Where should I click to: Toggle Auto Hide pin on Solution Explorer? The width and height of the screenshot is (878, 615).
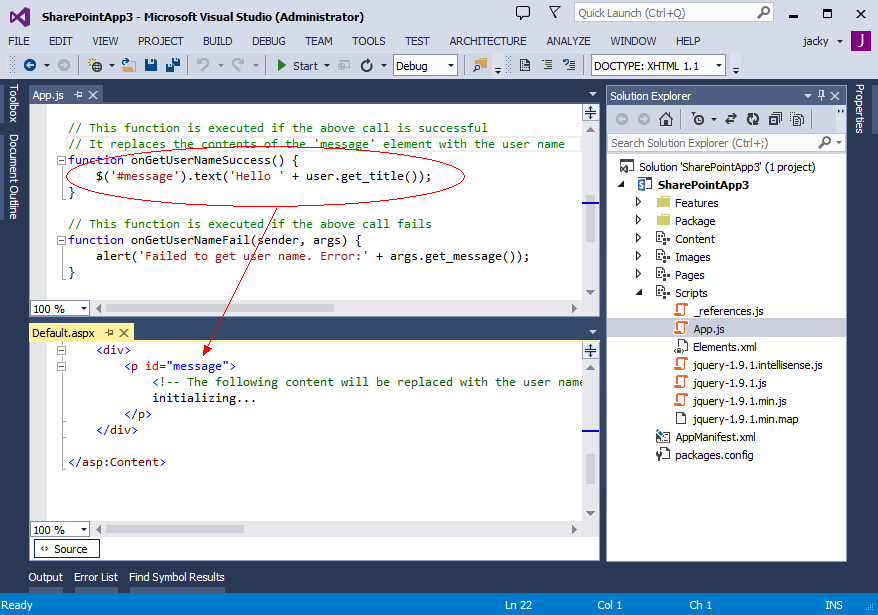[821, 95]
